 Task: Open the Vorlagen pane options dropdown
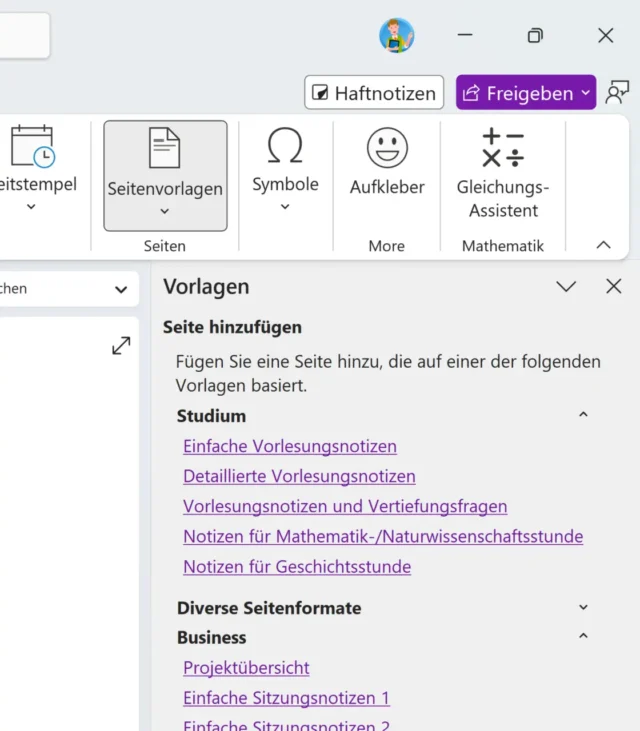(x=566, y=287)
